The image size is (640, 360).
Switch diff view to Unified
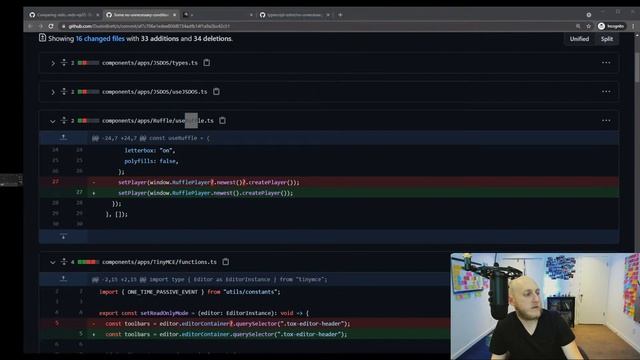[x=579, y=39]
